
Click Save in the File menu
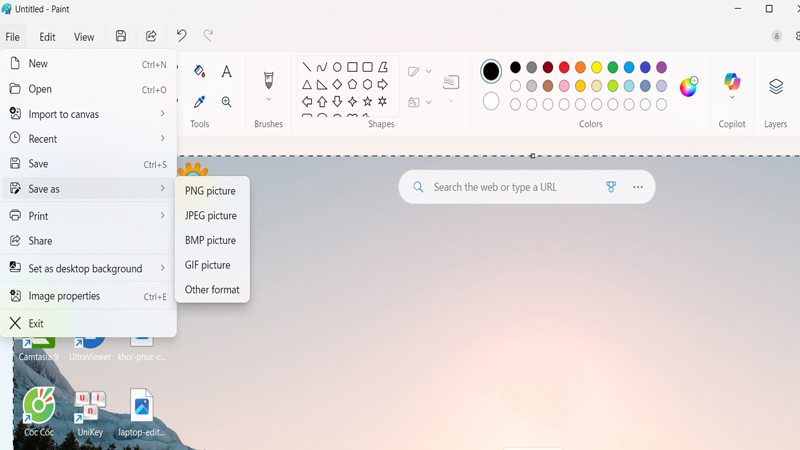(x=88, y=164)
